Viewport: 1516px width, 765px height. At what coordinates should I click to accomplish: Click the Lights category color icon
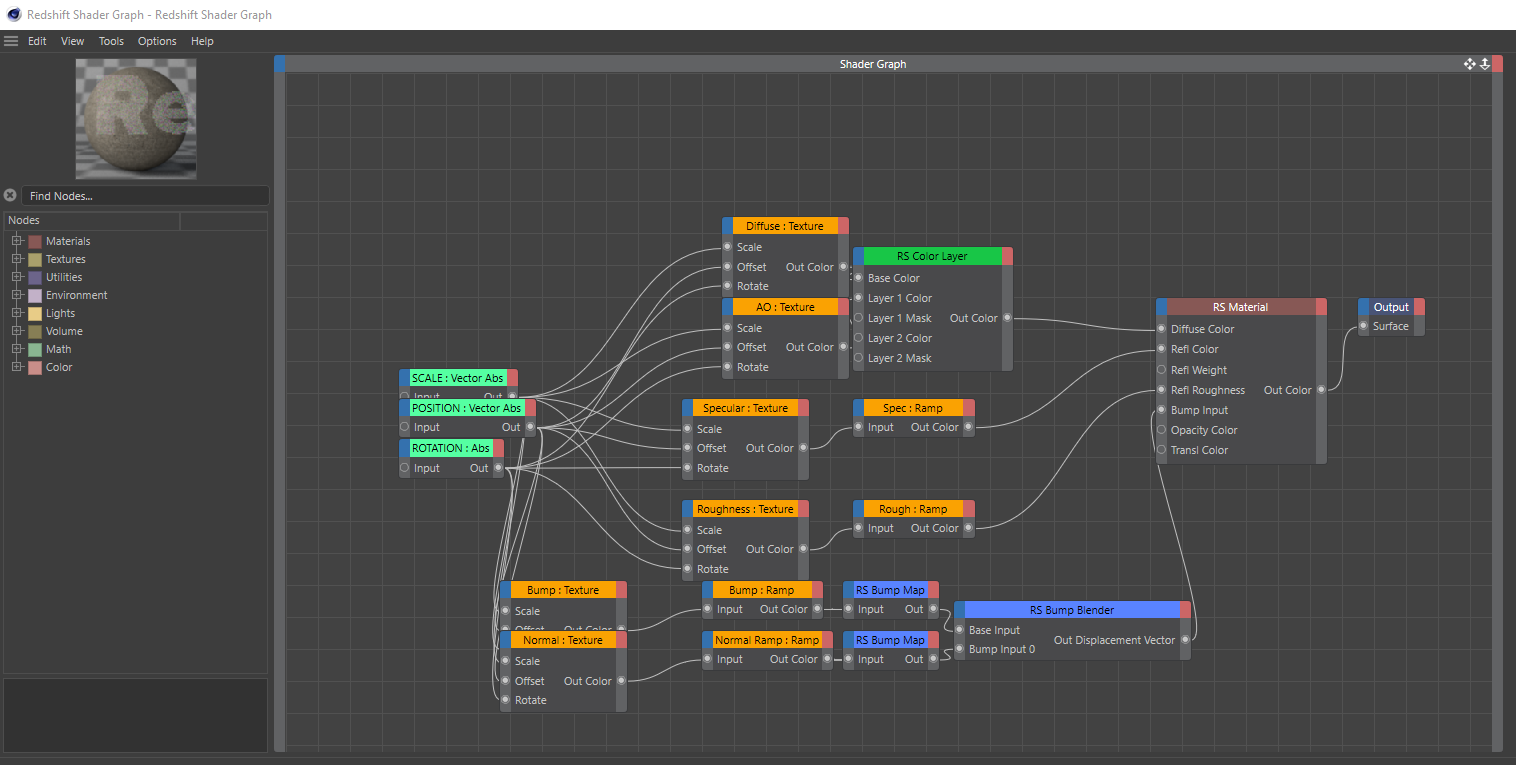[35, 313]
